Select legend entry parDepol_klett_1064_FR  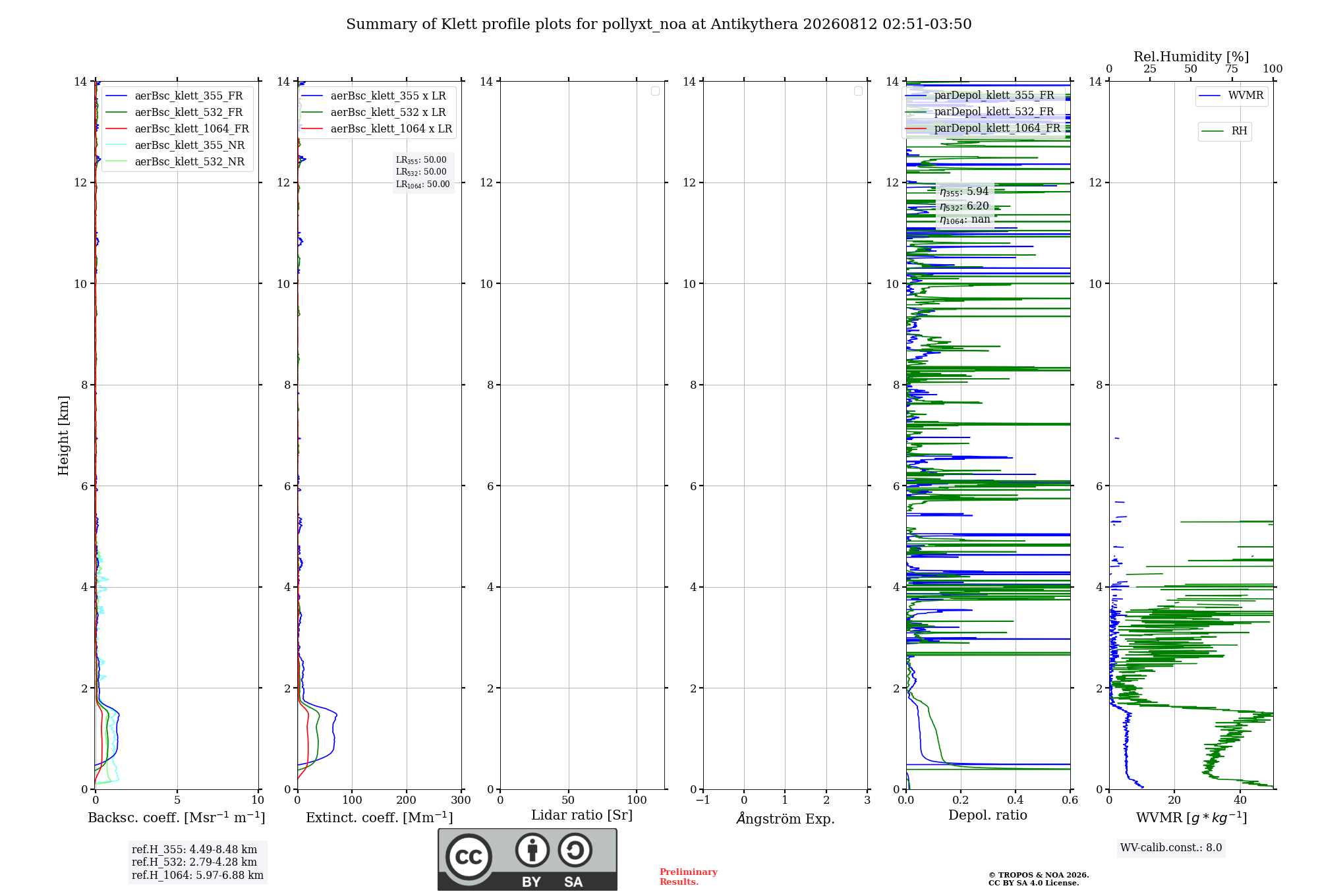(983, 128)
